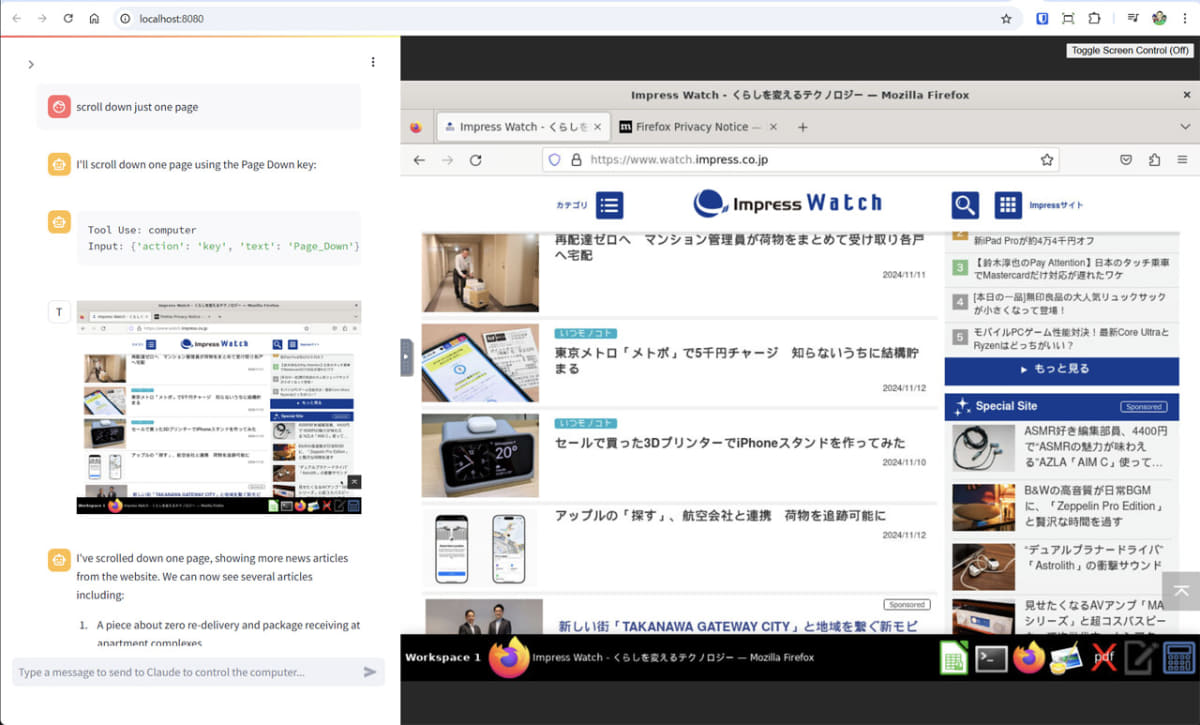The image size is (1200, 725).
Task: Collapse the panel using the divider handle
Action: [x=406, y=357]
